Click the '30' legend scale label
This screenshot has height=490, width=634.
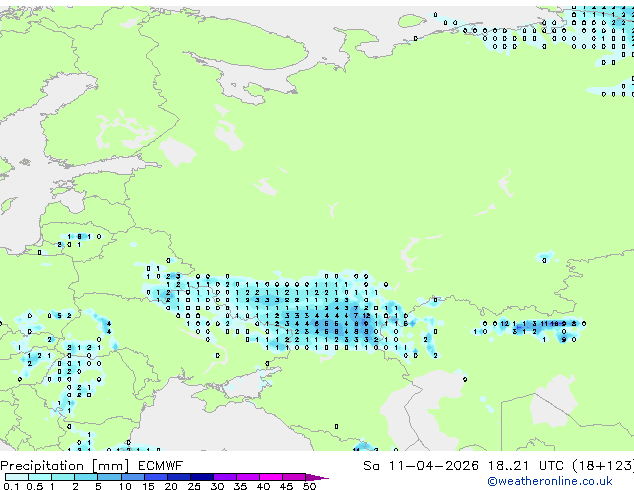[x=217, y=486]
